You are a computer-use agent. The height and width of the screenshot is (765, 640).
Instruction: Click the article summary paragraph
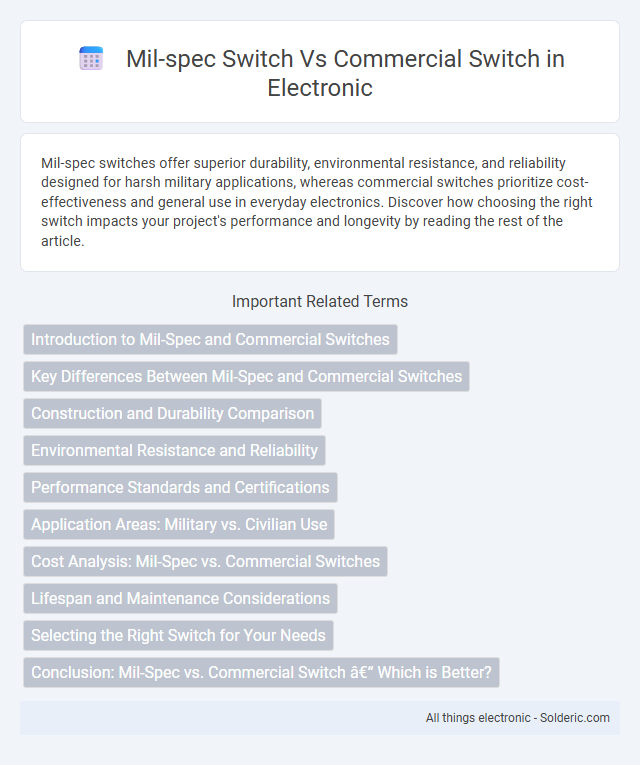tap(317, 202)
